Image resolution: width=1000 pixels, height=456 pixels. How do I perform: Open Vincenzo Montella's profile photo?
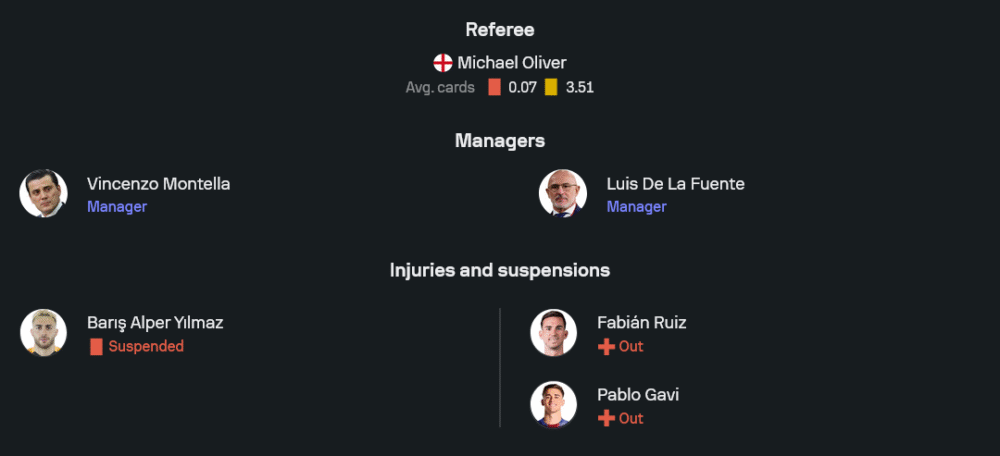[x=43, y=194]
